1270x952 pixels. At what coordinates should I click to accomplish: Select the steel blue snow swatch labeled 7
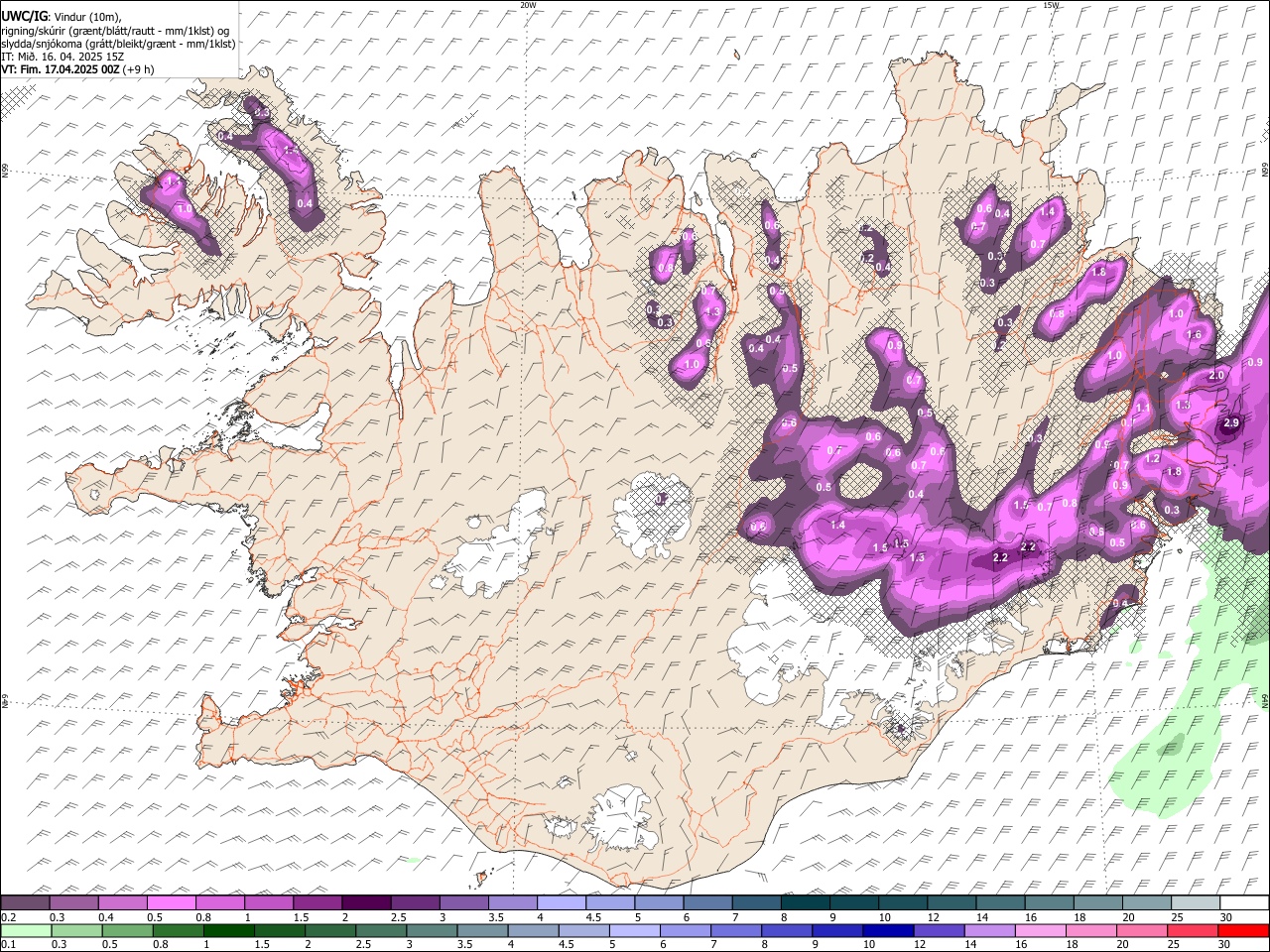pyautogui.click(x=757, y=902)
